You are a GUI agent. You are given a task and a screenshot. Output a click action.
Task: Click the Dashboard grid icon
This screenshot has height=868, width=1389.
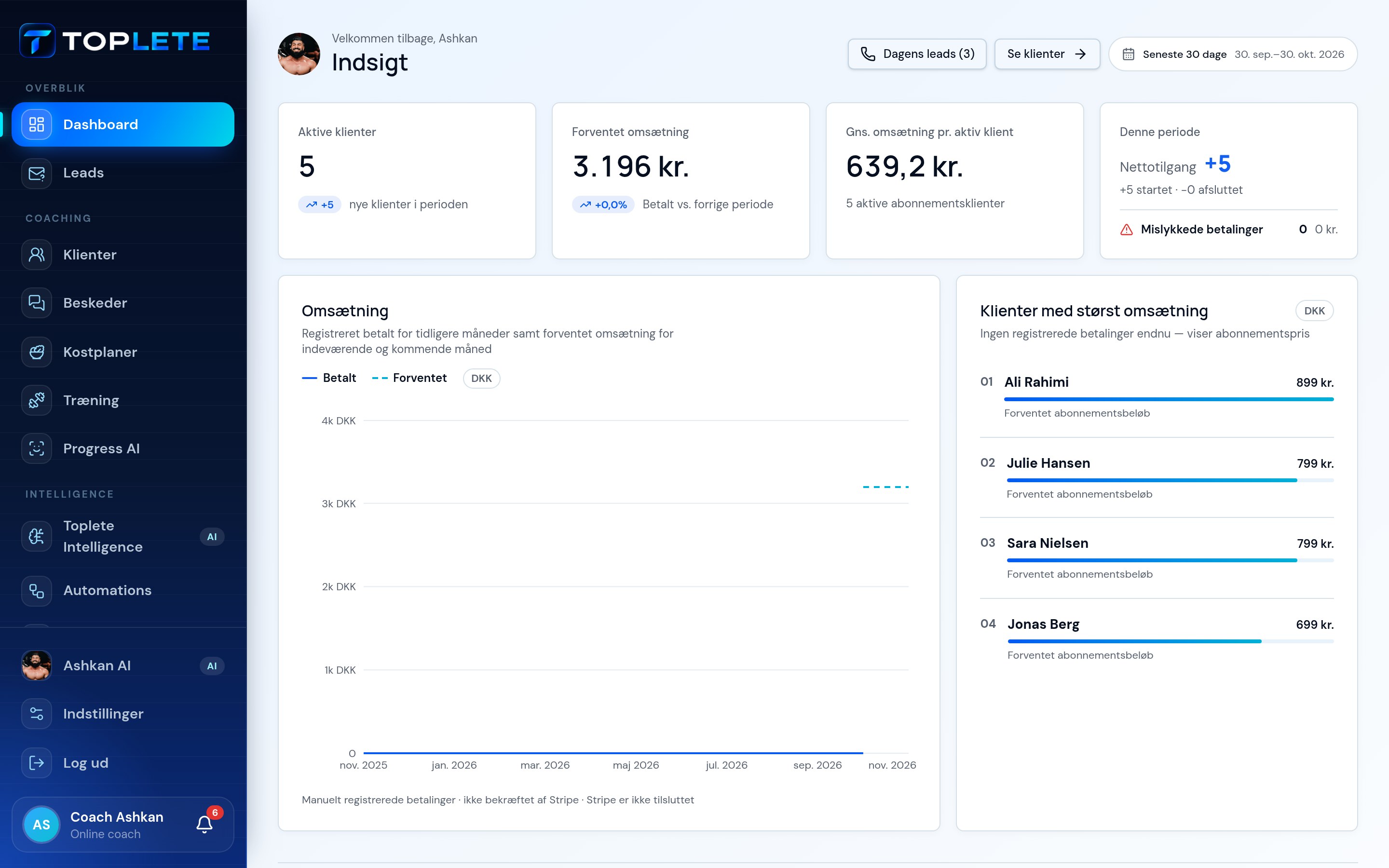pos(37,124)
